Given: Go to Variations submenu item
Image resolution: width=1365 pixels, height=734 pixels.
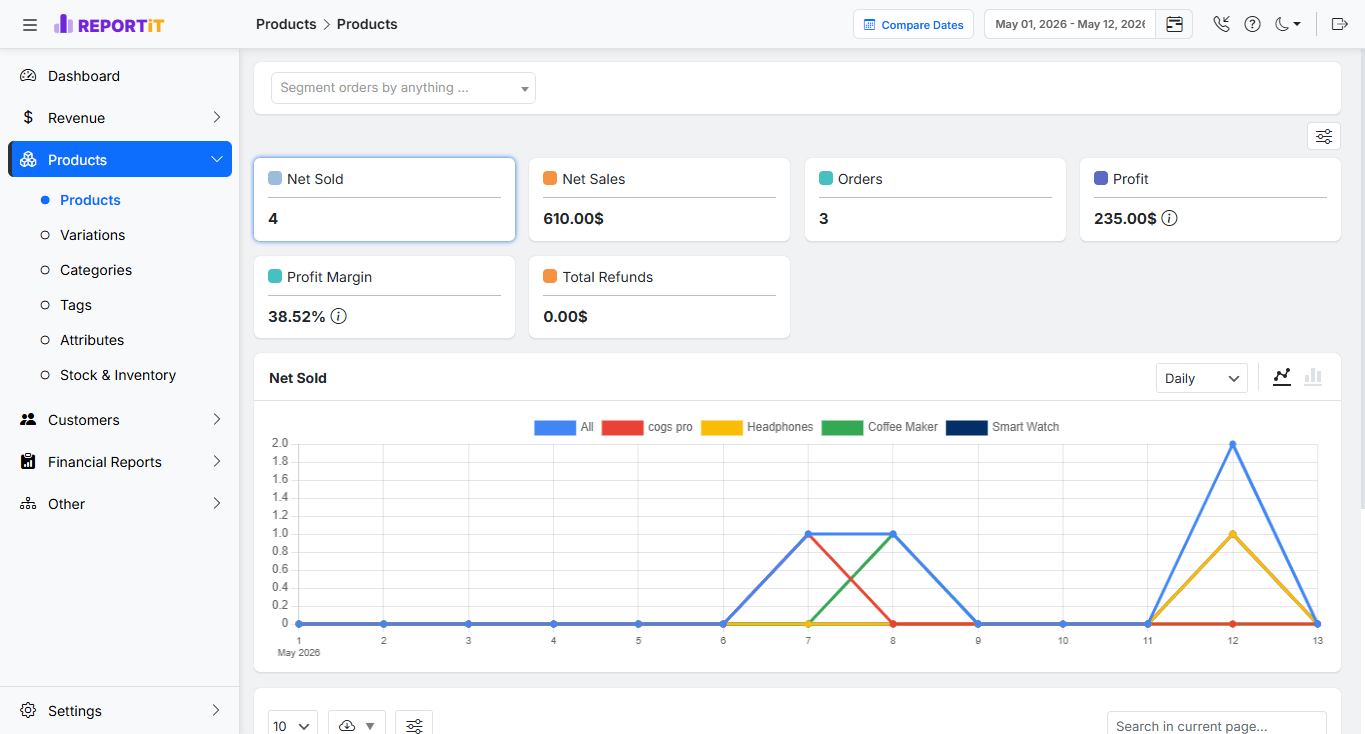Looking at the screenshot, I should tap(92, 235).
